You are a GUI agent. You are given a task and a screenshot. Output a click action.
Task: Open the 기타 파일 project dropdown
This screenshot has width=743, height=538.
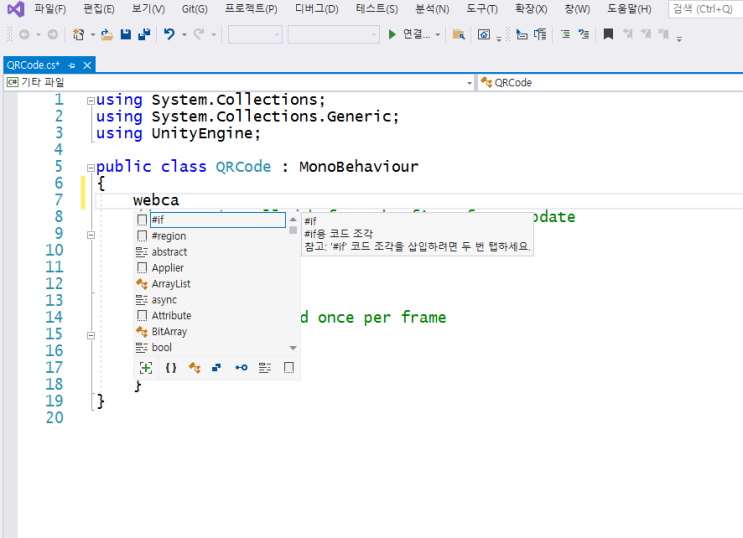[x=239, y=82]
